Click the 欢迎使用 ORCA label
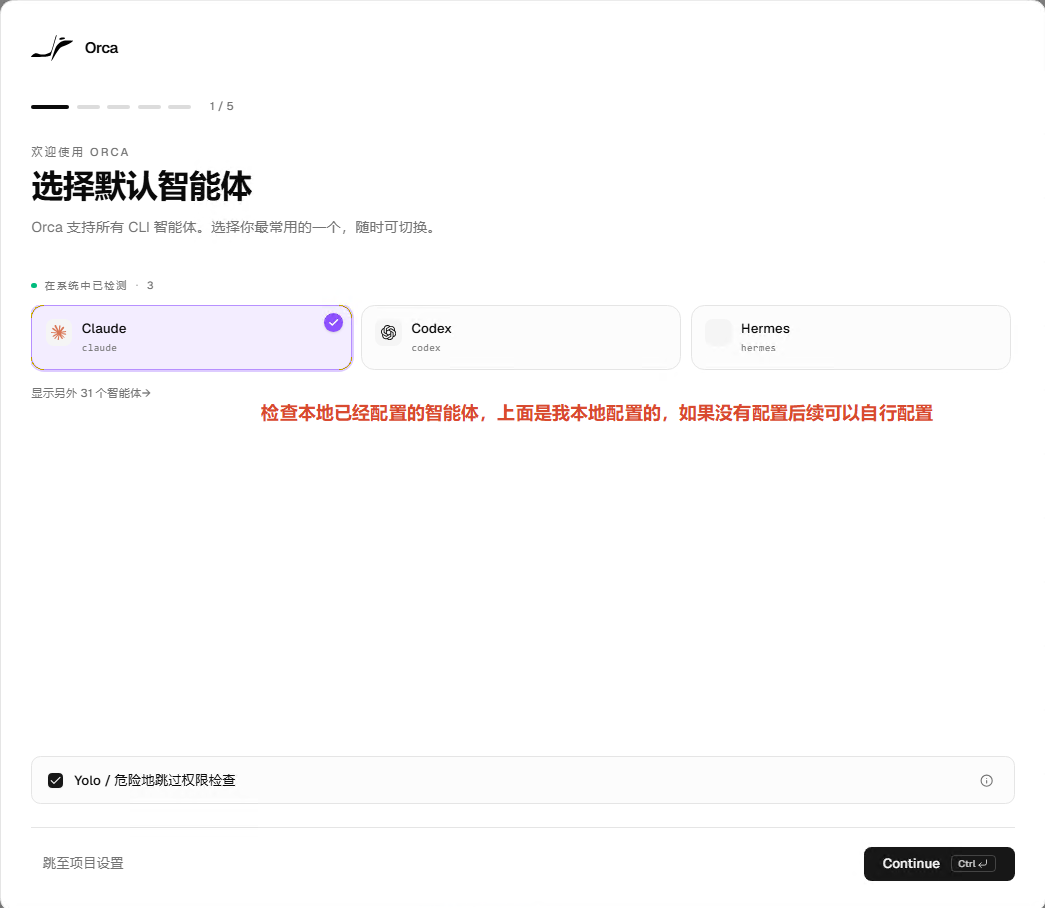This screenshot has height=908, width=1045. coord(80,152)
